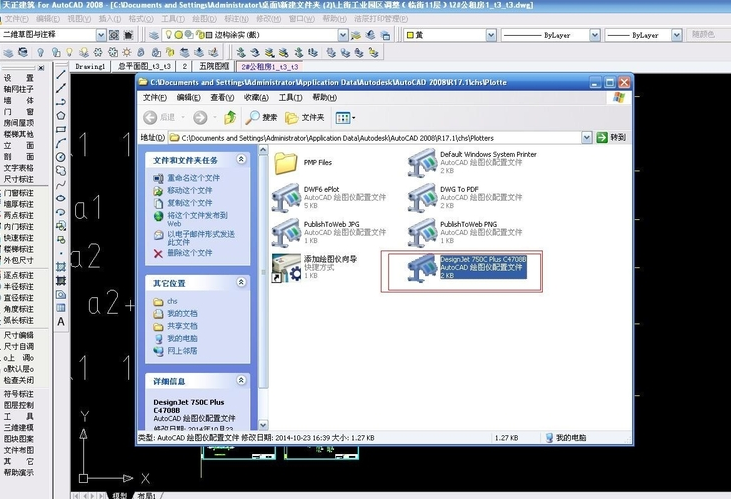Image resolution: width=731 pixels, height=499 pixels.
Task: Collapse the Other Places panel
Action: point(241,283)
